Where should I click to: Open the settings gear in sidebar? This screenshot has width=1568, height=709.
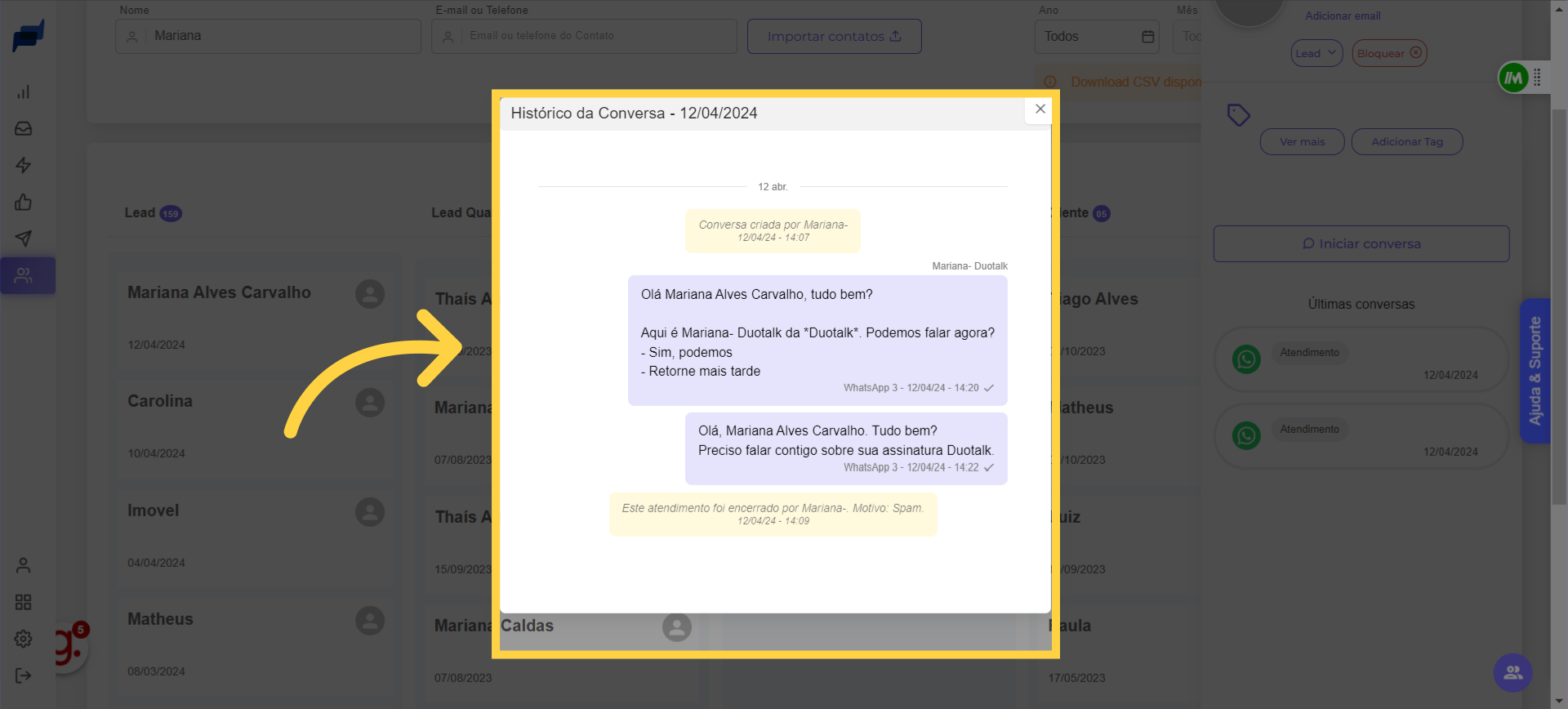point(24,639)
